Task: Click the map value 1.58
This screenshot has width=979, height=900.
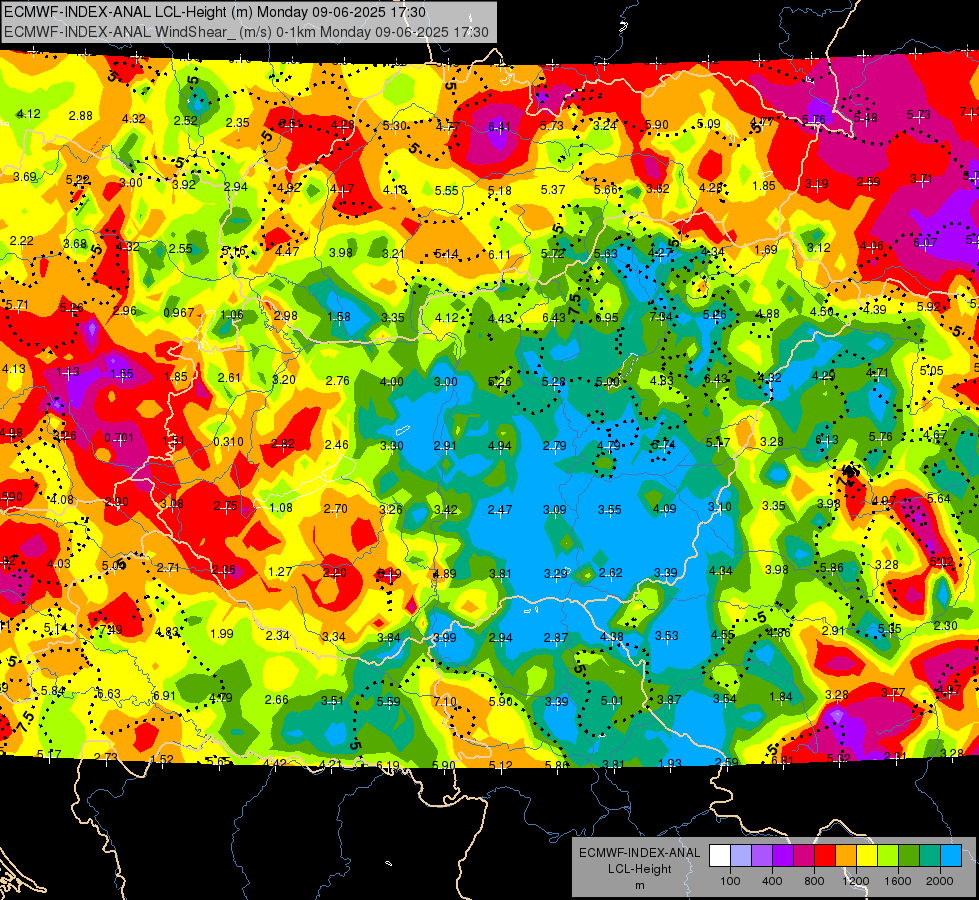Action: pyautogui.click(x=338, y=317)
